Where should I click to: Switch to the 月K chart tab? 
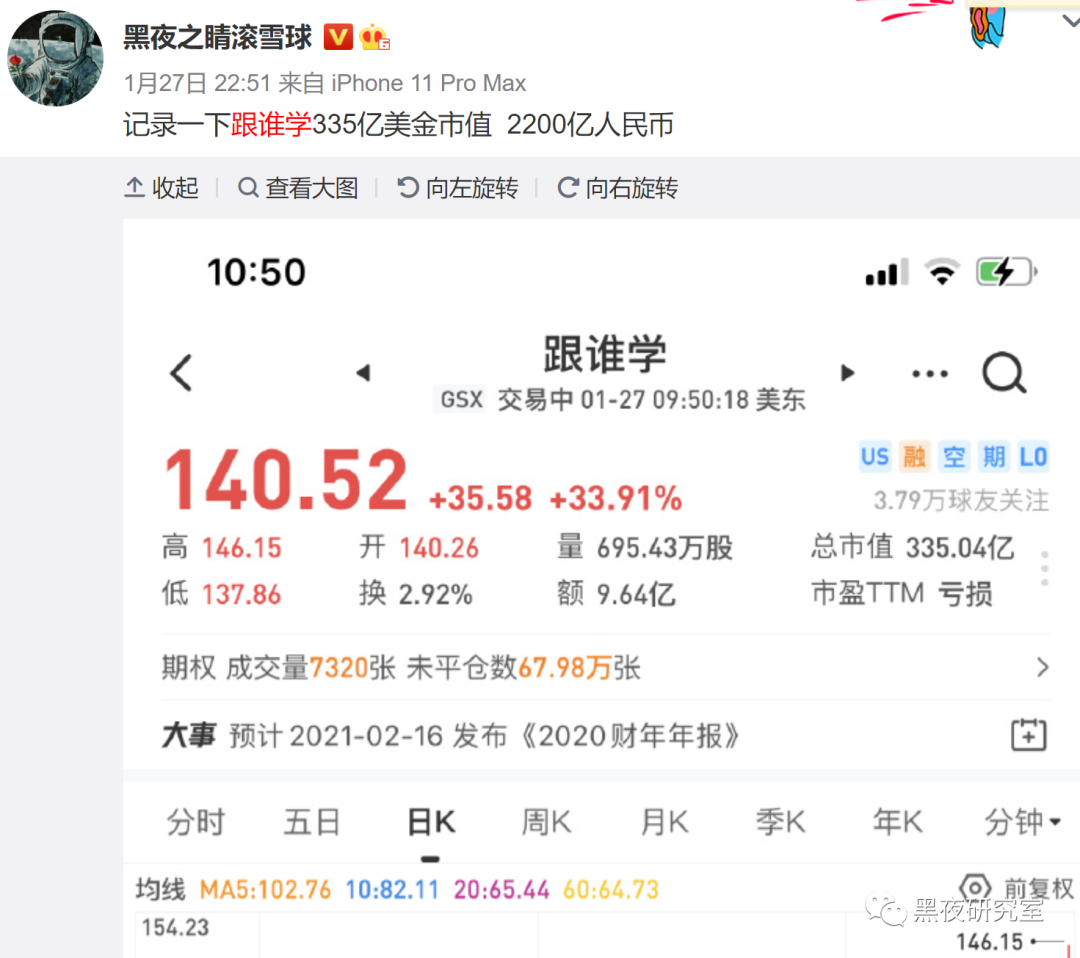click(x=664, y=822)
